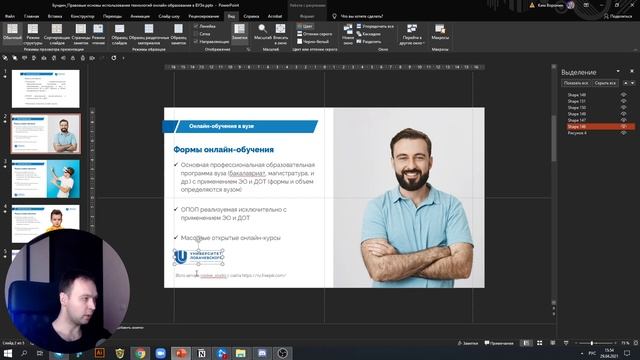640x360 pixels.
Task: Open Comments (Примечания) from status bar
Action: pyautogui.click(x=499, y=343)
